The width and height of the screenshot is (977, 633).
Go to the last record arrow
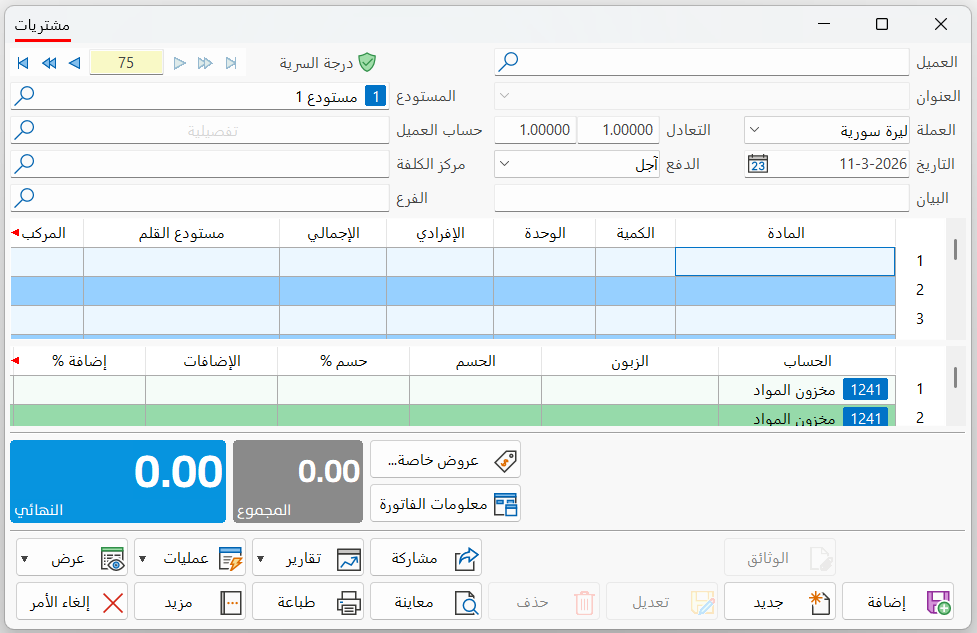231,63
